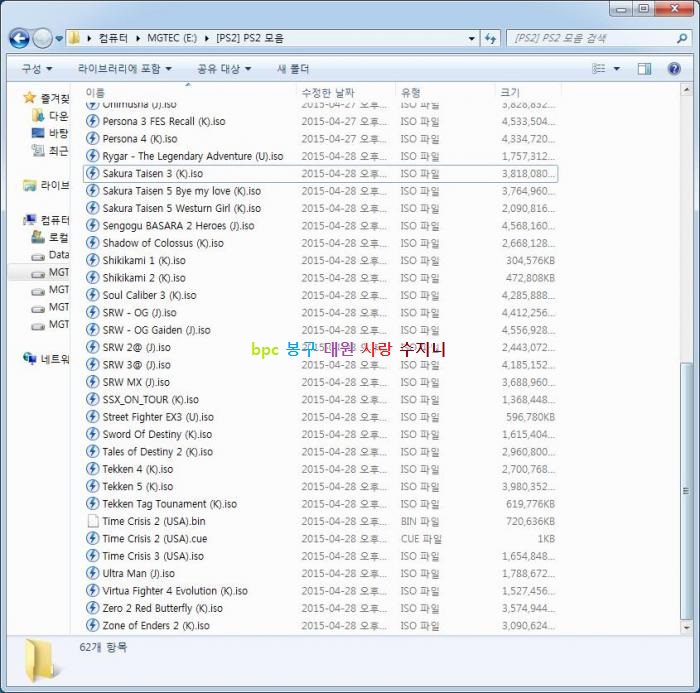Image resolution: width=700 pixels, height=693 pixels.
Task: Click Shadow of Colossus (K).iso icon
Action: click(x=92, y=243)
